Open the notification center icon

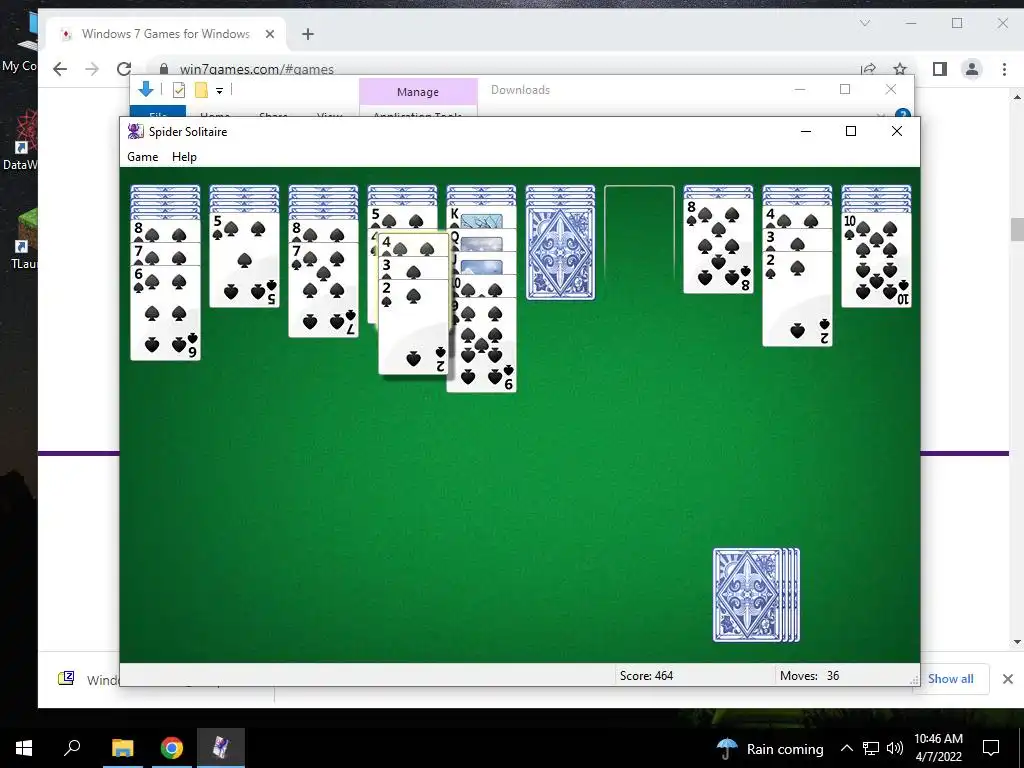991,748
